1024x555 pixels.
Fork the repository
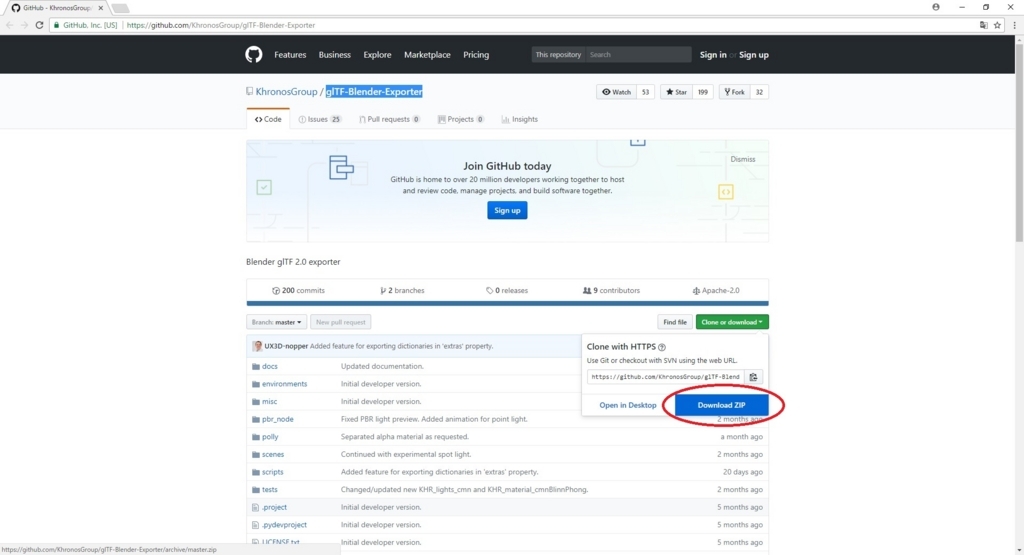point(734,92)
